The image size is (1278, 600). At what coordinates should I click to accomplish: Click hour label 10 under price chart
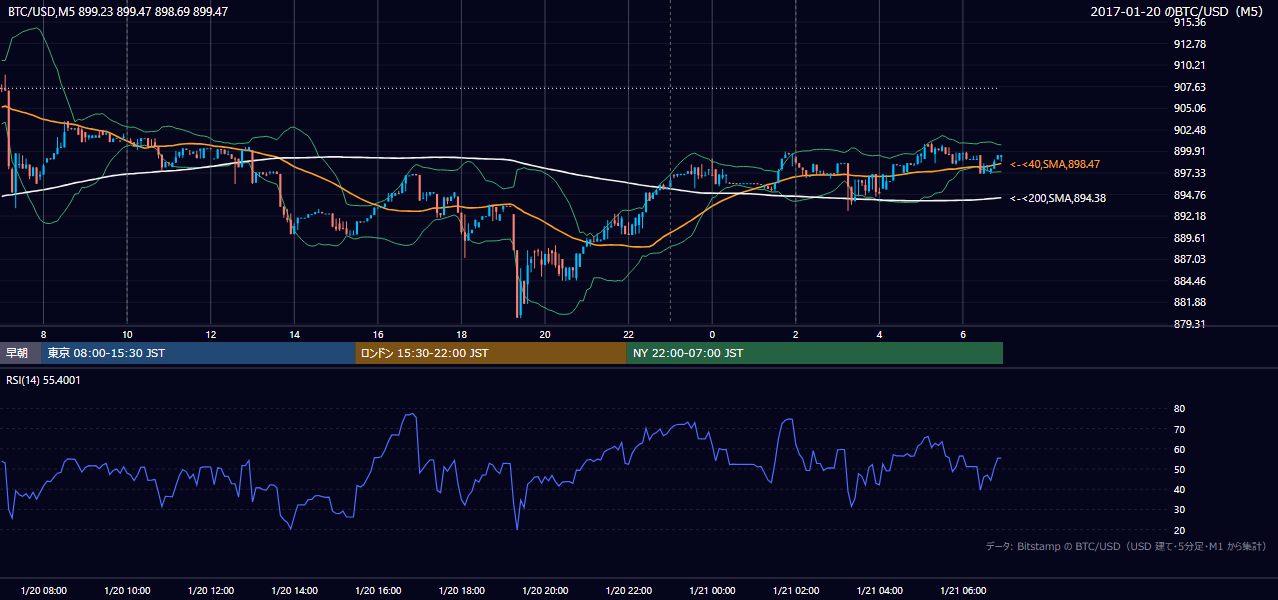[127, 334]
